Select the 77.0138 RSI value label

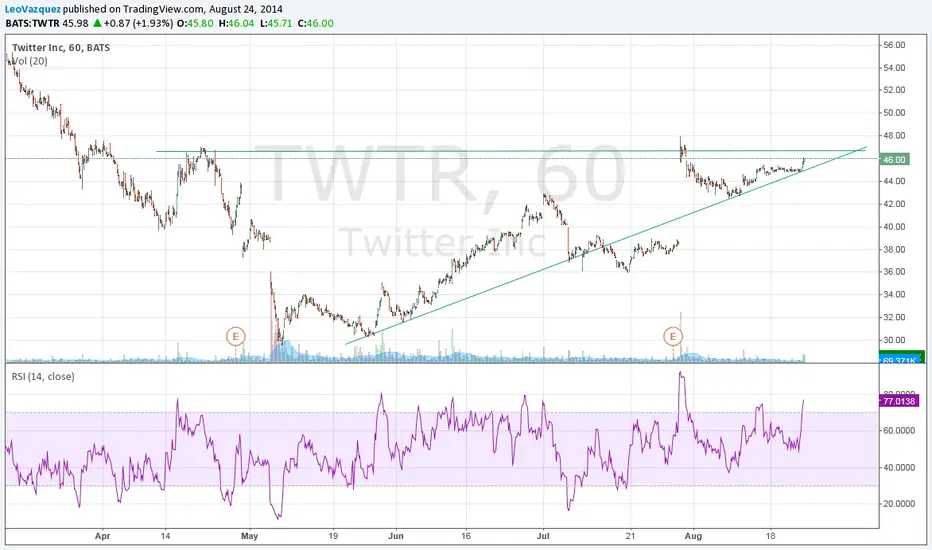click(899, 401)
